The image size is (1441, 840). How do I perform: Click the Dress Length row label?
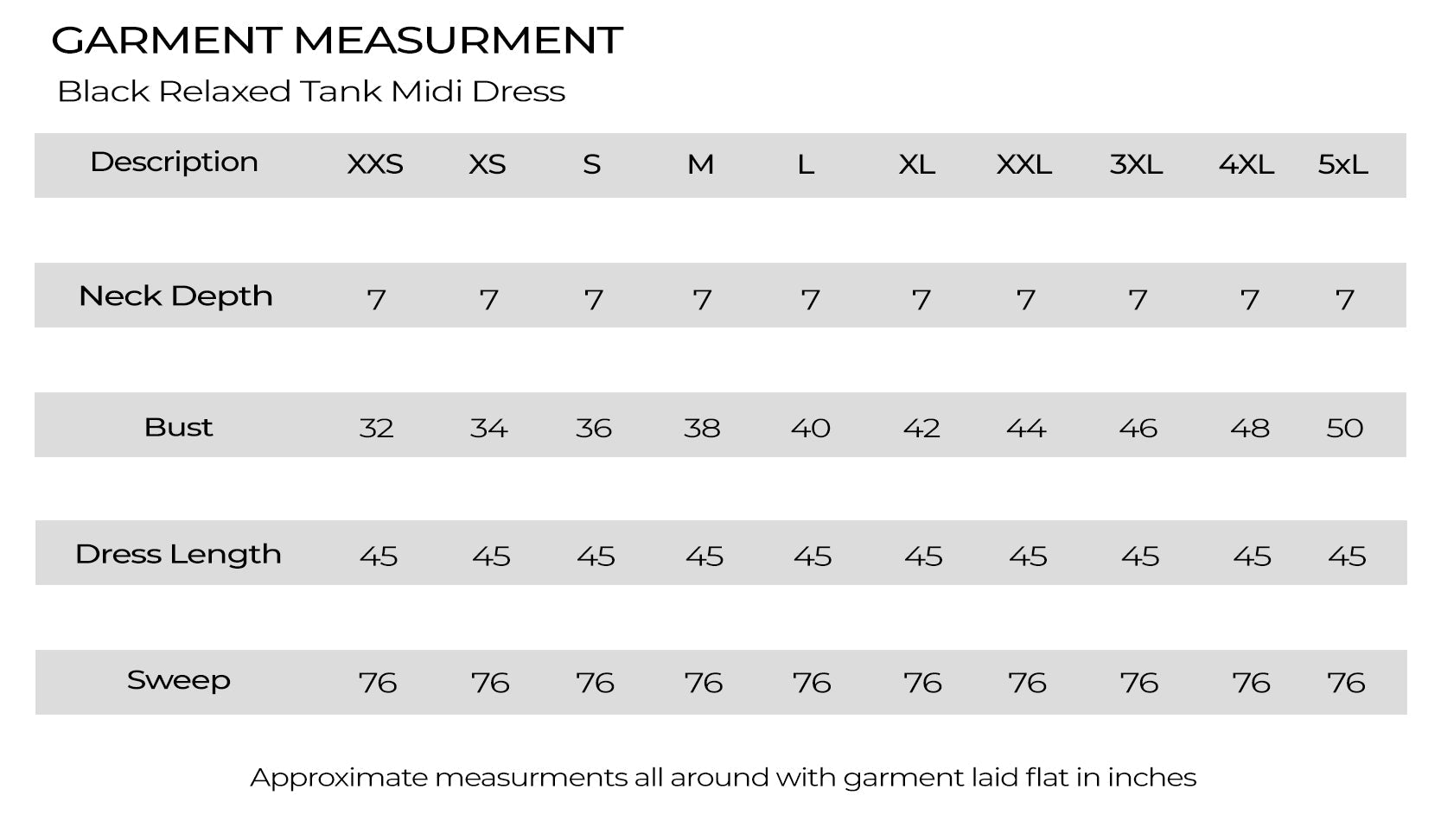click(x=178, y=554)
